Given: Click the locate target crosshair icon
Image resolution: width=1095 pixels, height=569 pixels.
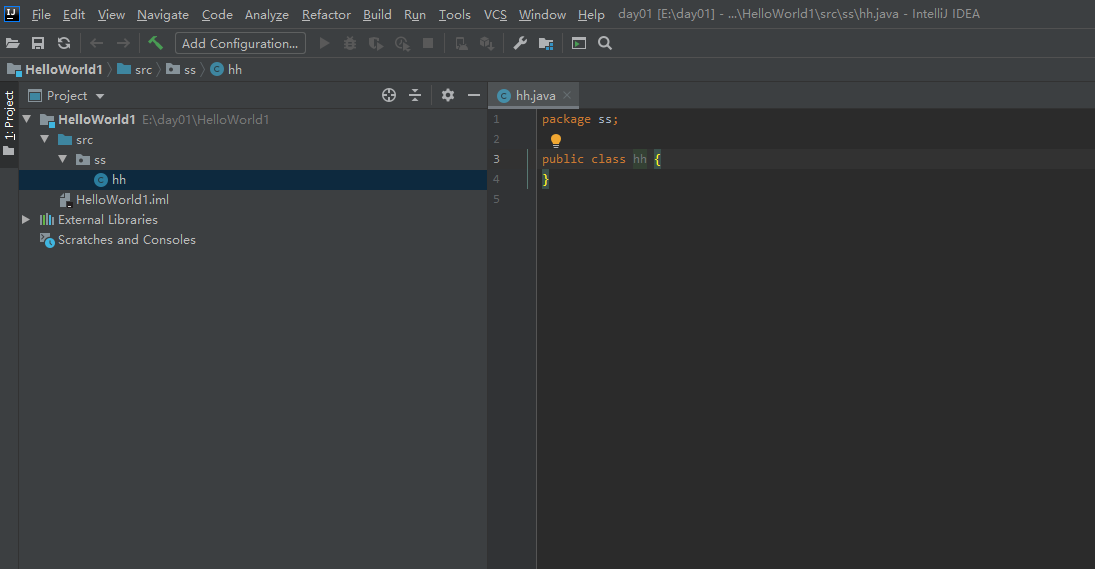Looking at the screenshot, I should pos(389,96).
